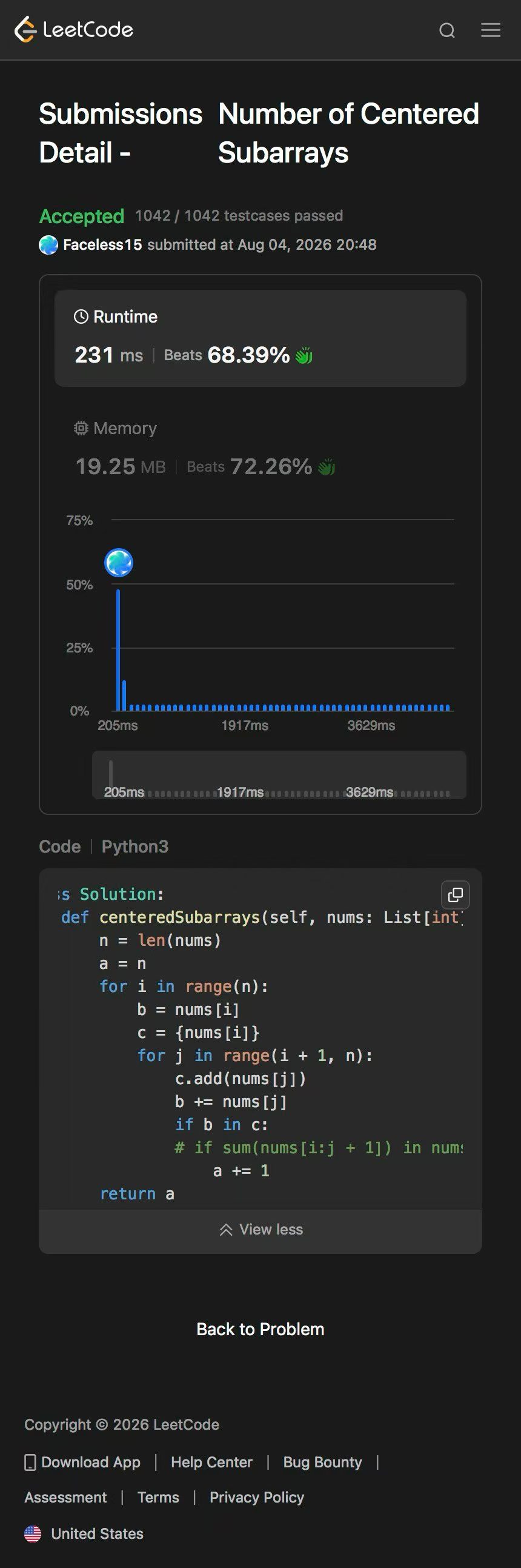Click the commented '# if sum(nums' line
The image size is (521, 1568).
click(319, 1147)
